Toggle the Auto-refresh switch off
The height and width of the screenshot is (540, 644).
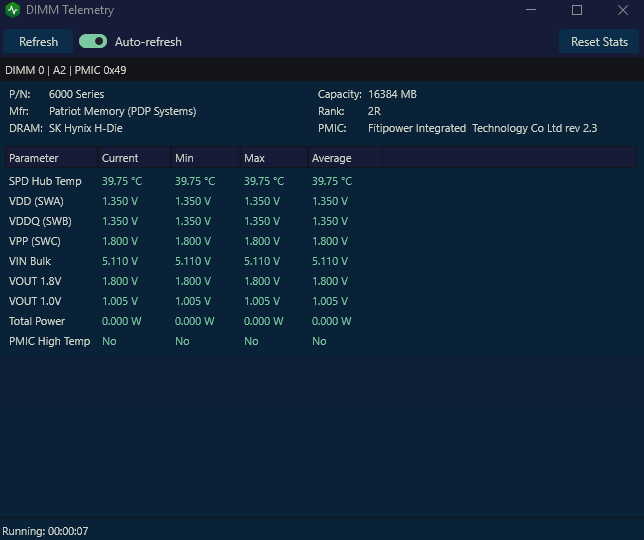93,41
